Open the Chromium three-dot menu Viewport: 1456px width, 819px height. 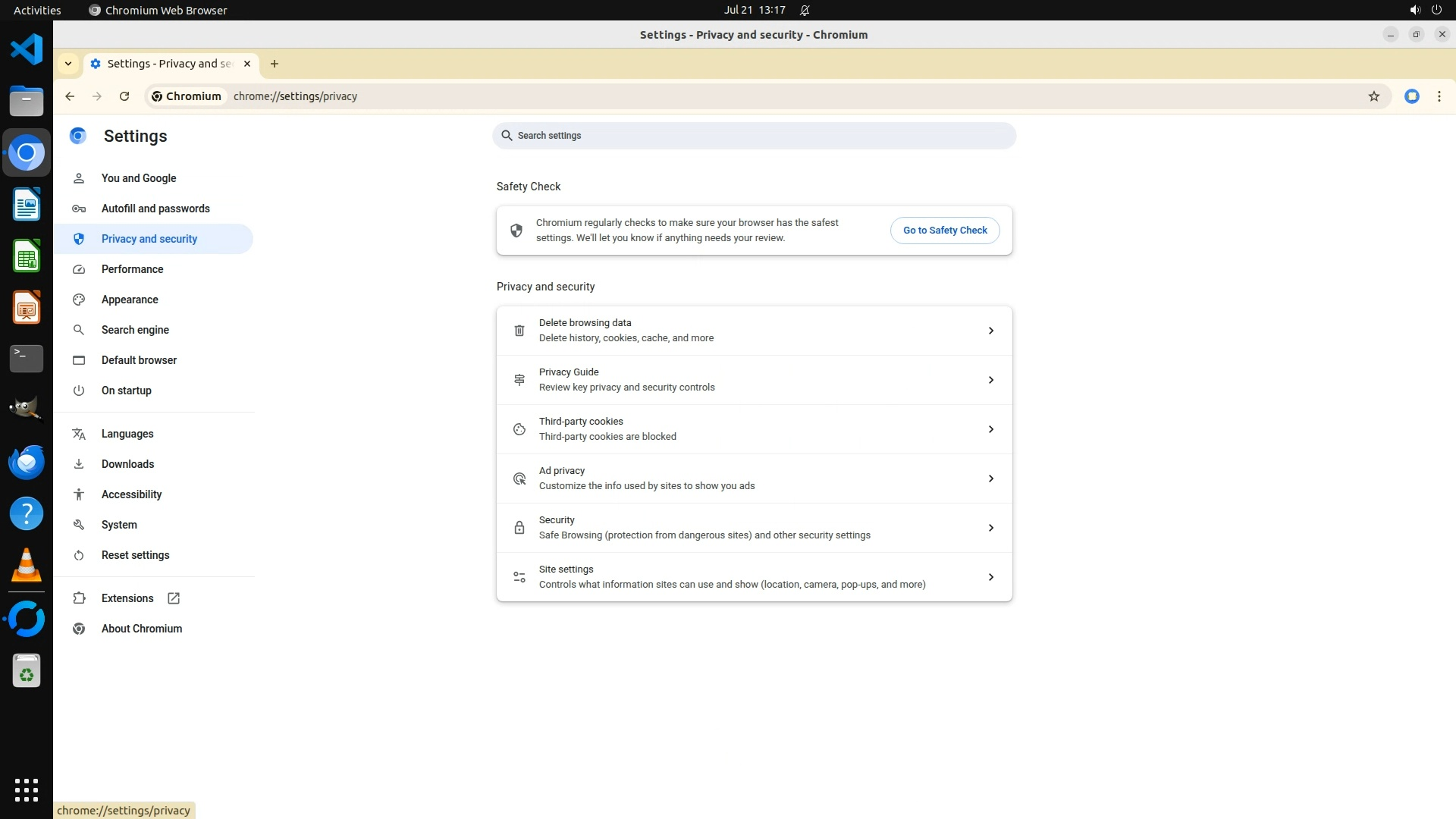click(x=1439, y=96)
